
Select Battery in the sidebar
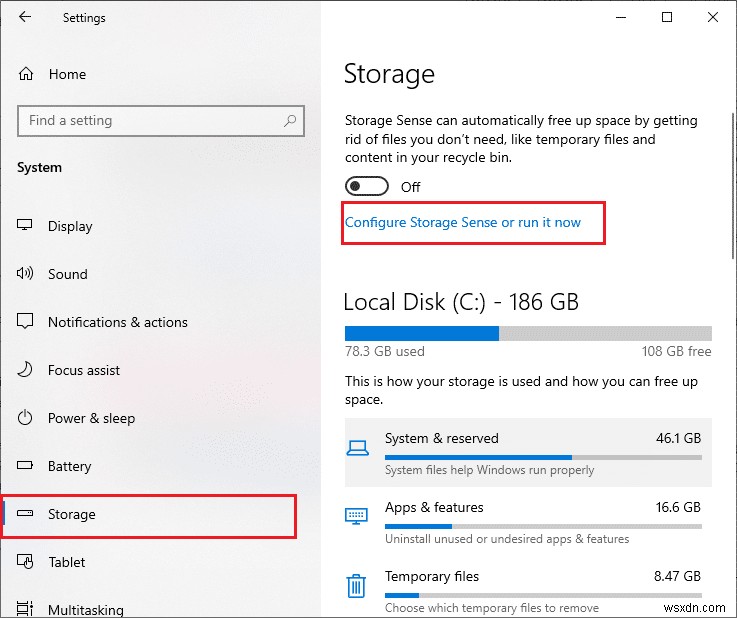tap(69, 466)
